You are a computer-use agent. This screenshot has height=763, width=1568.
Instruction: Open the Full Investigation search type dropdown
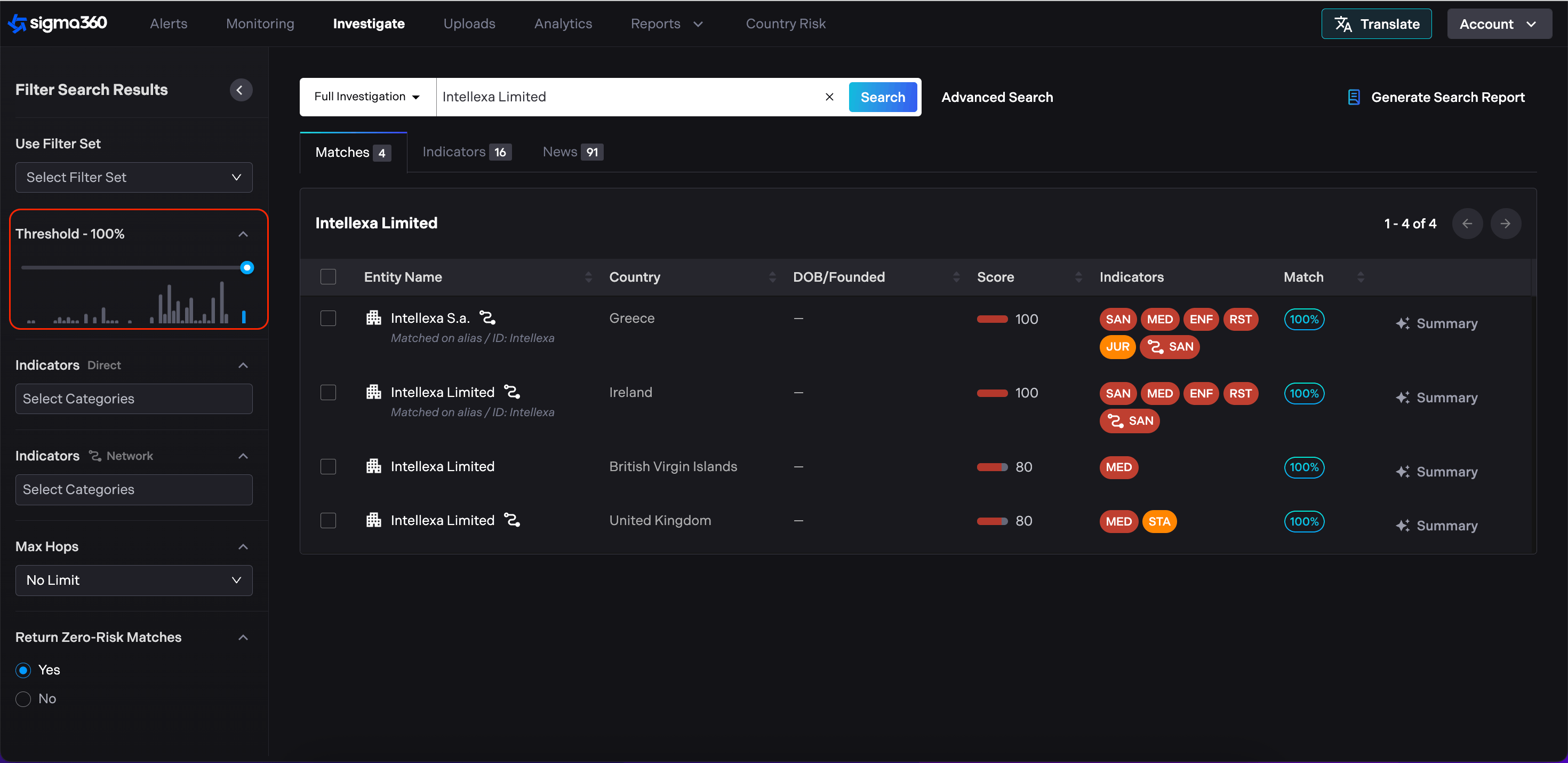click(367, 97)
